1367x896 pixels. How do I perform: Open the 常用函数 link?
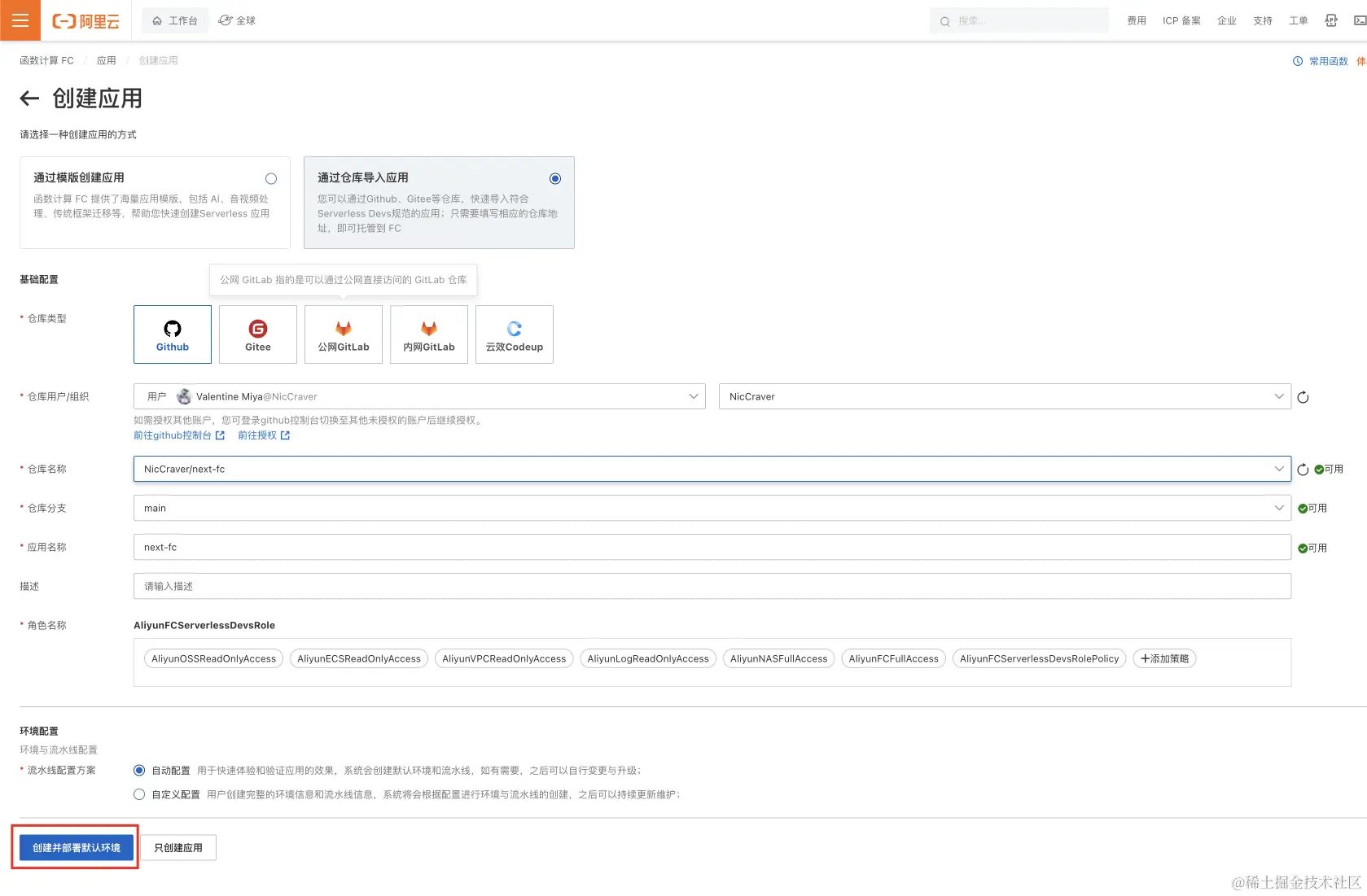[x=1329, y=61]
